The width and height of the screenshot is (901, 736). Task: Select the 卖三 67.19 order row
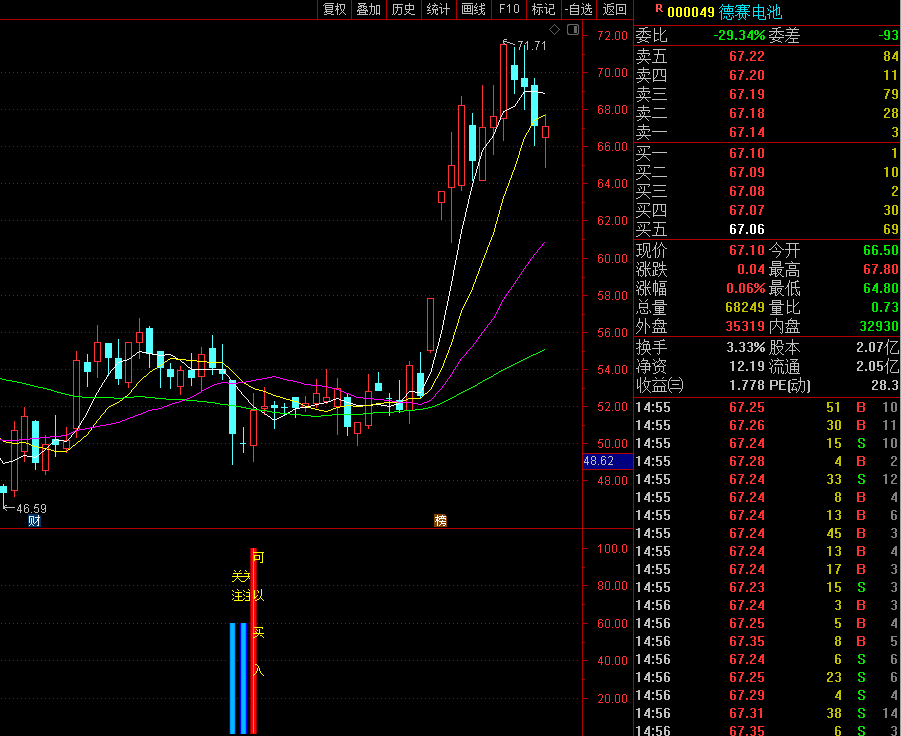tap(767, 94)
